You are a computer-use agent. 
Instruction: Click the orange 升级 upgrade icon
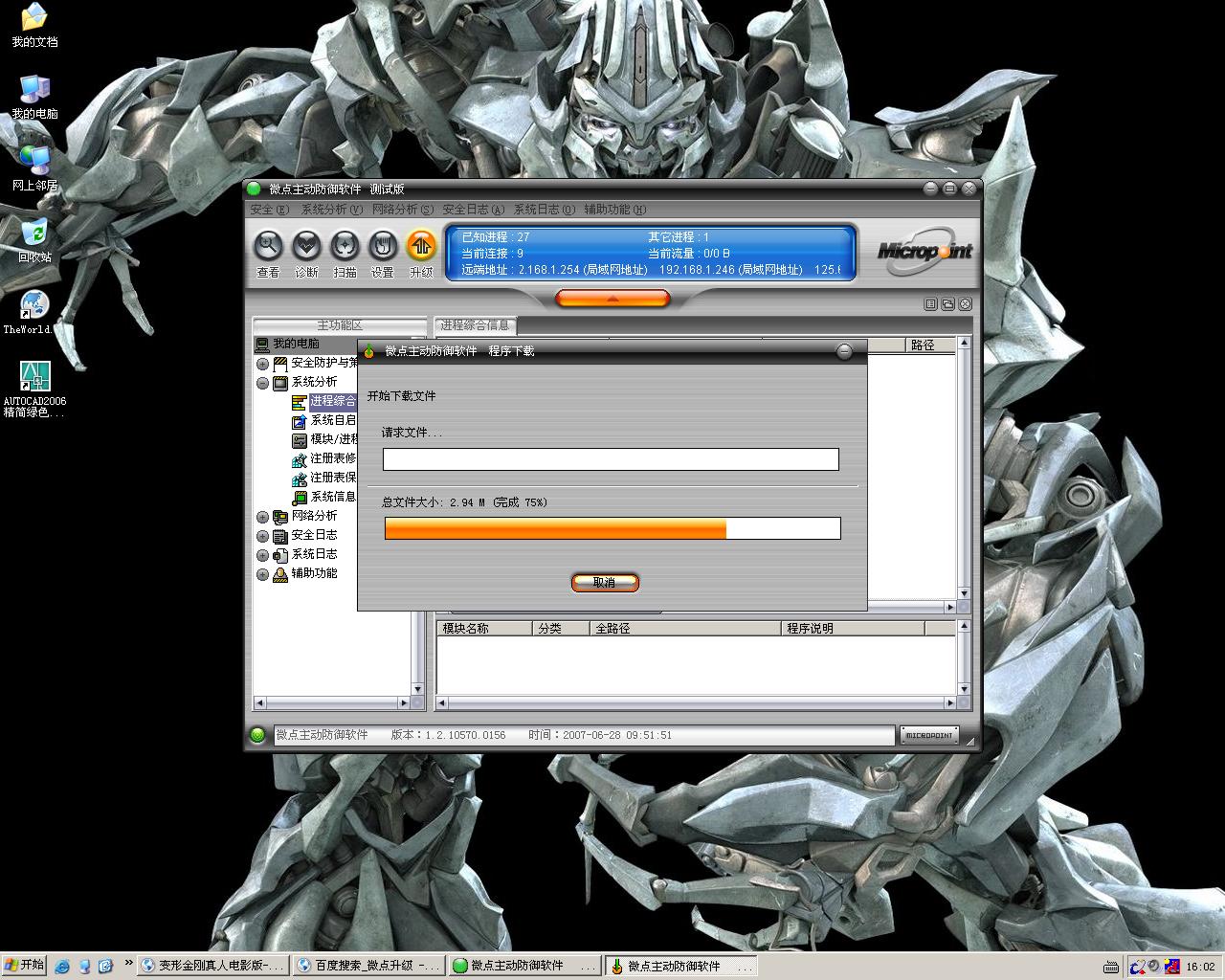(421, 247)
